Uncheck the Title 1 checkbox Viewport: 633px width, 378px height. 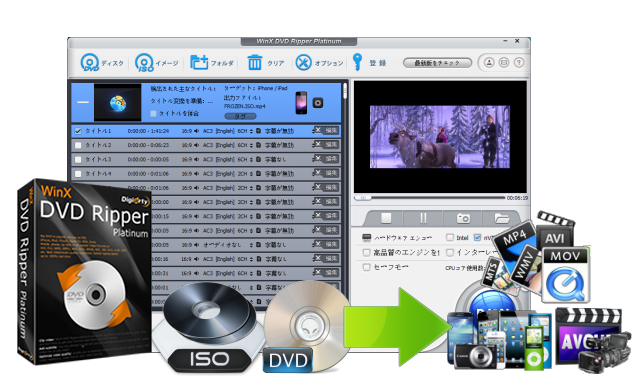point(78,131)
